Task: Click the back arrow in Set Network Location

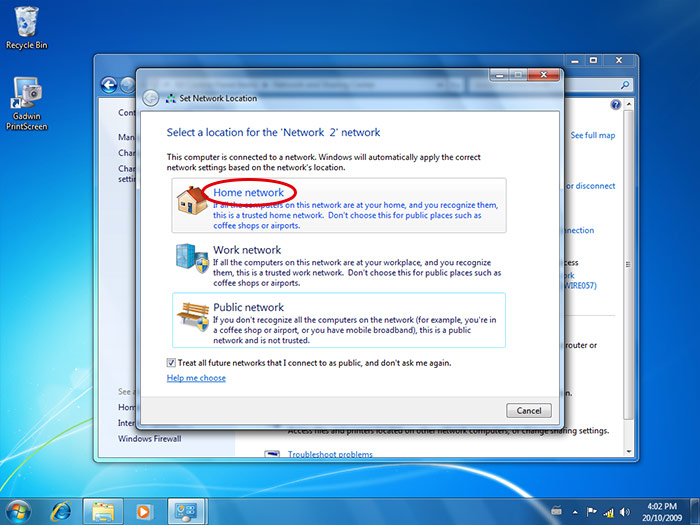Action: click(151, 98)
